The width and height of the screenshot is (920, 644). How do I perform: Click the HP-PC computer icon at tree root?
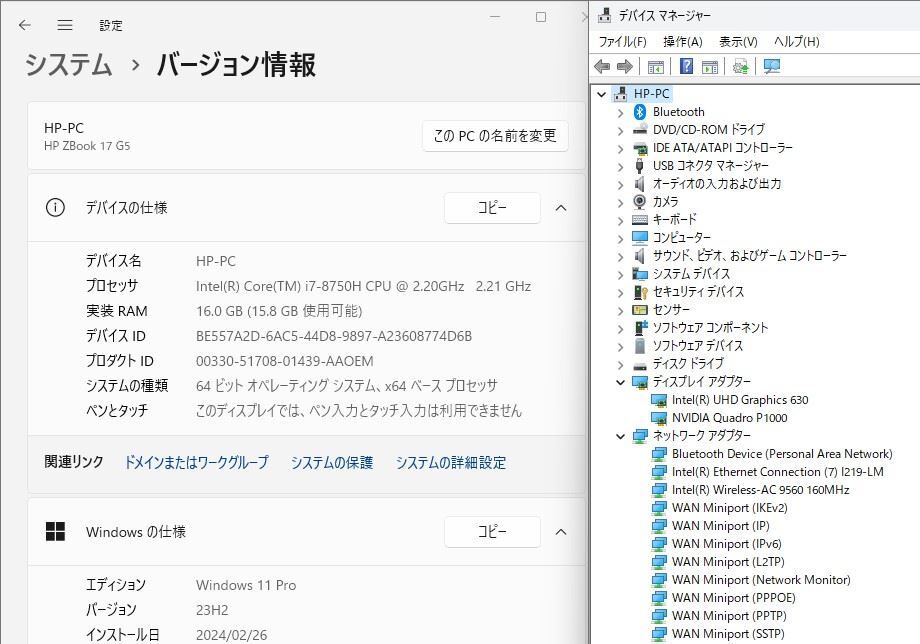(620, 94)
